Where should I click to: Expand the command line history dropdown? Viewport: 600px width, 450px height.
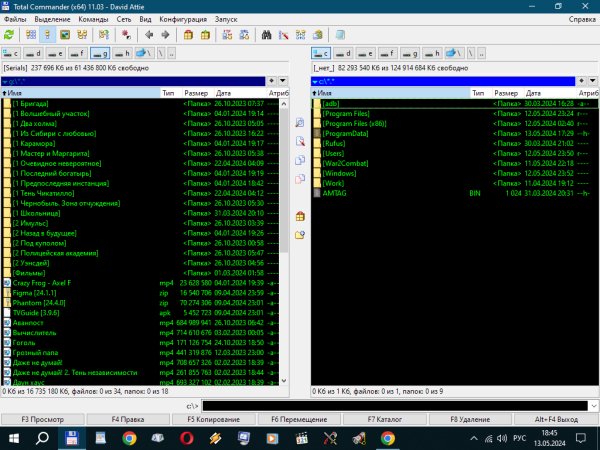click(593, 406)
